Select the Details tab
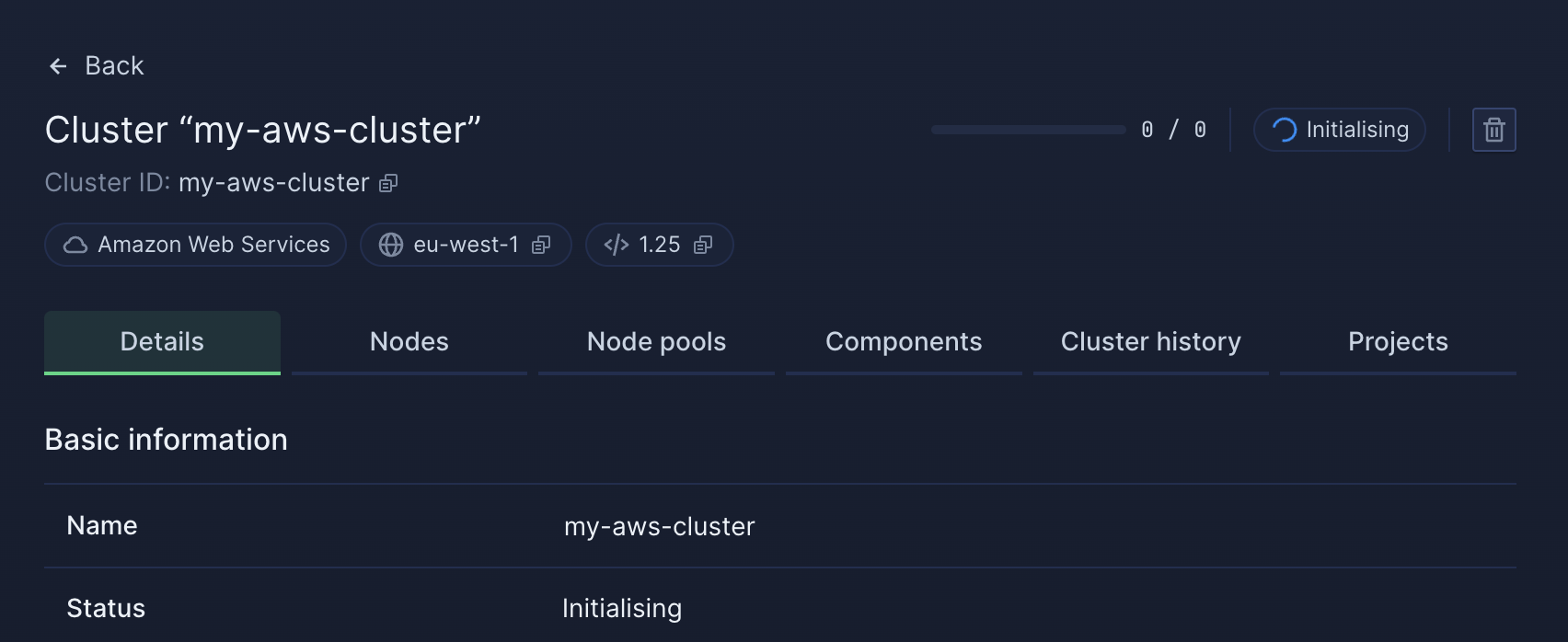 [x=162, y=341]
